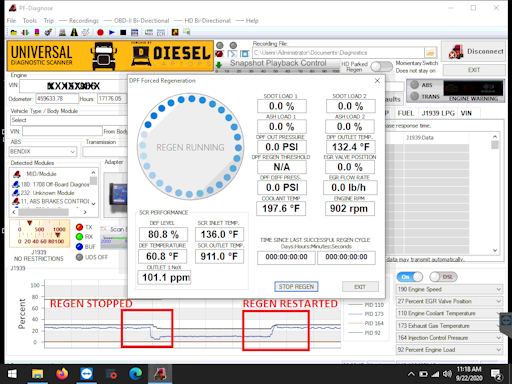
Task: Click the grid chart toolbar icon
Action: point(149,32)
